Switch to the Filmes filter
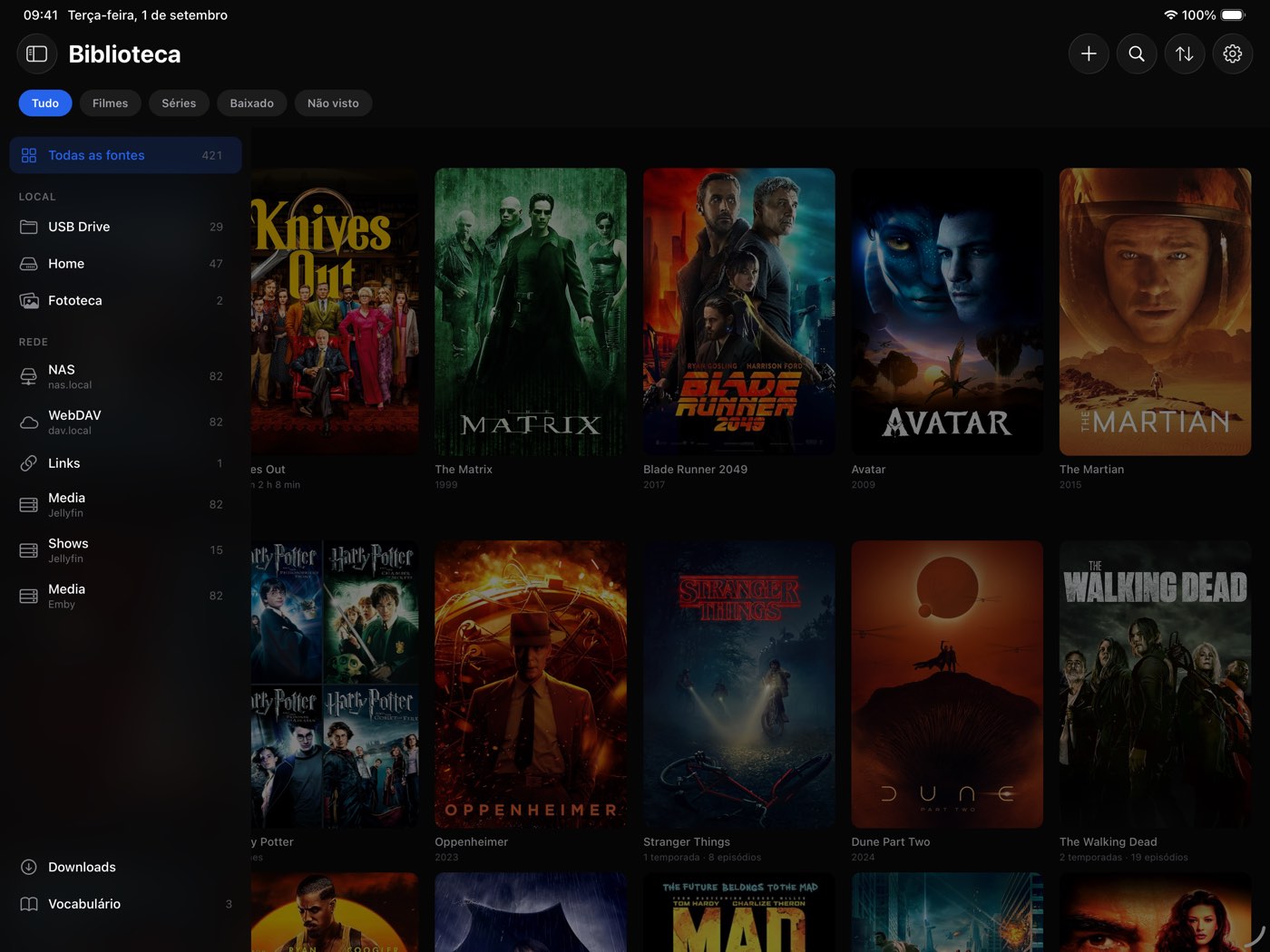The image size is (1270, 952). tap(111, 103)
